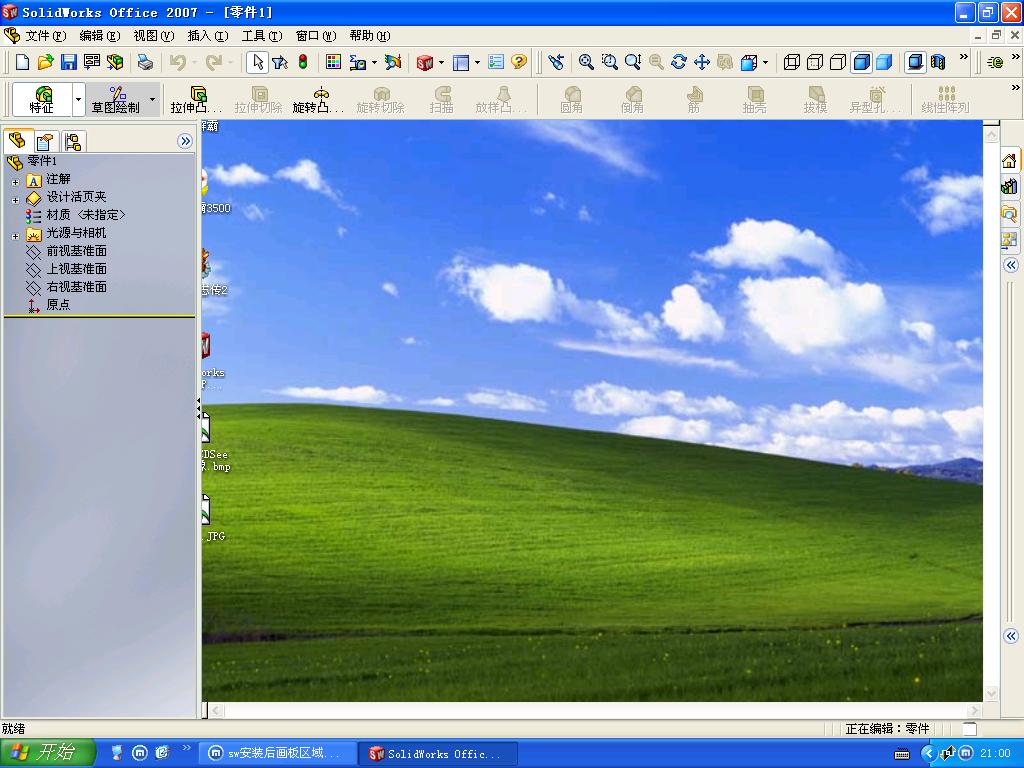Viewport: 1024px width, 768px height.
Task: Click the SolidWorks Explorer 'e' icon
Action: coord(995,62)
